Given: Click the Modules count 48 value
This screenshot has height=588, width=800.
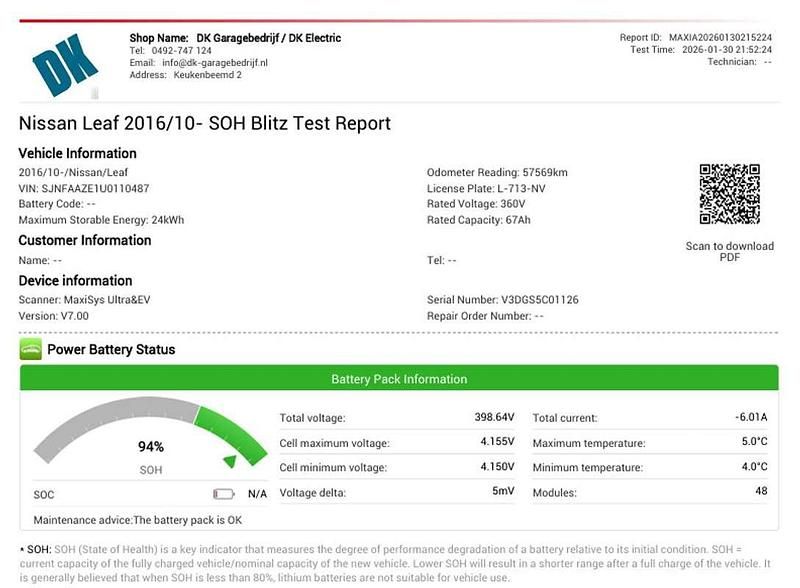Looking at the screenshot, I should 760,492.
